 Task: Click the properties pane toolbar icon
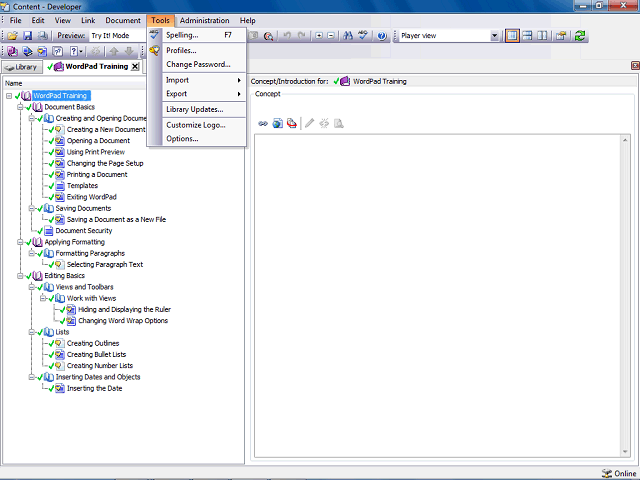coord(561,36)
